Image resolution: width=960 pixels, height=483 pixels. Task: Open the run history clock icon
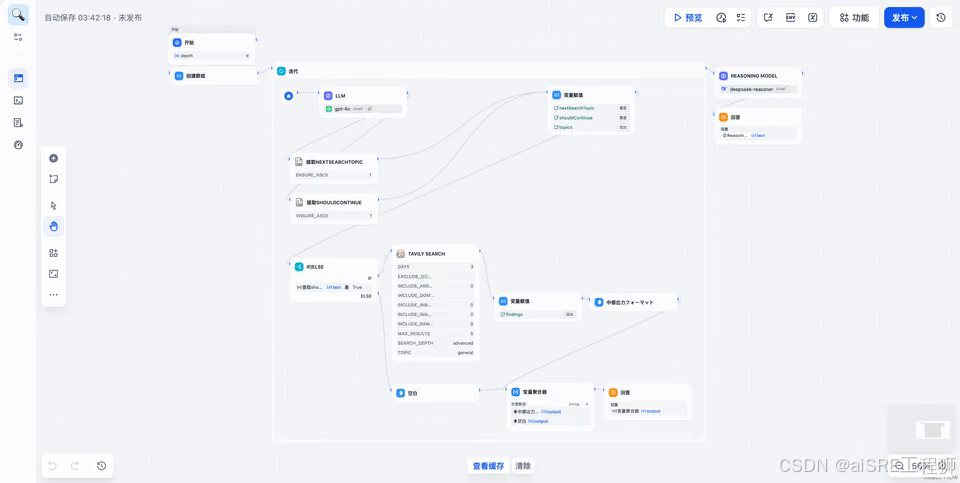721,18
